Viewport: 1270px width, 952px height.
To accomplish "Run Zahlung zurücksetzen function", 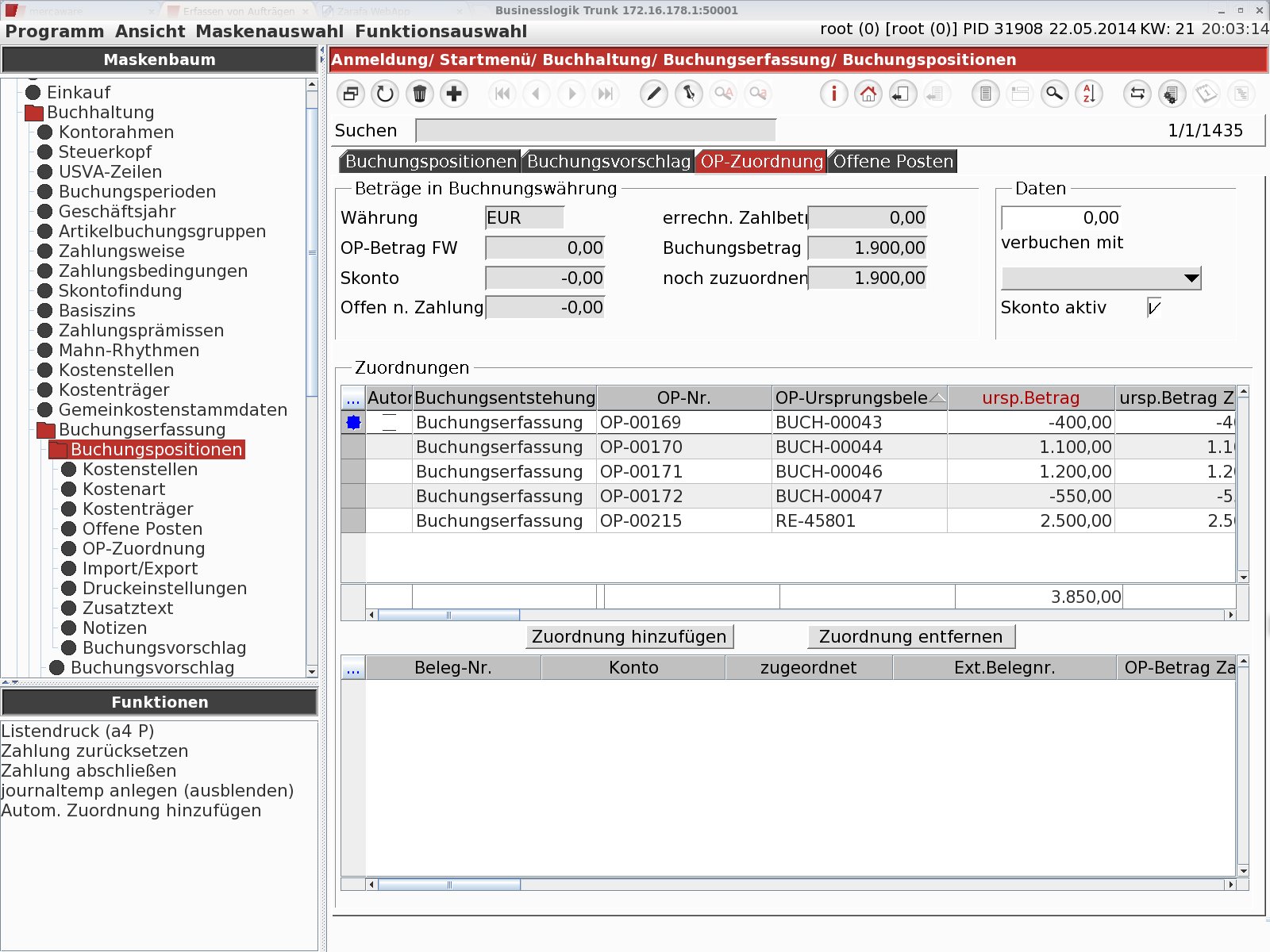I will click(x=94, y=751).
